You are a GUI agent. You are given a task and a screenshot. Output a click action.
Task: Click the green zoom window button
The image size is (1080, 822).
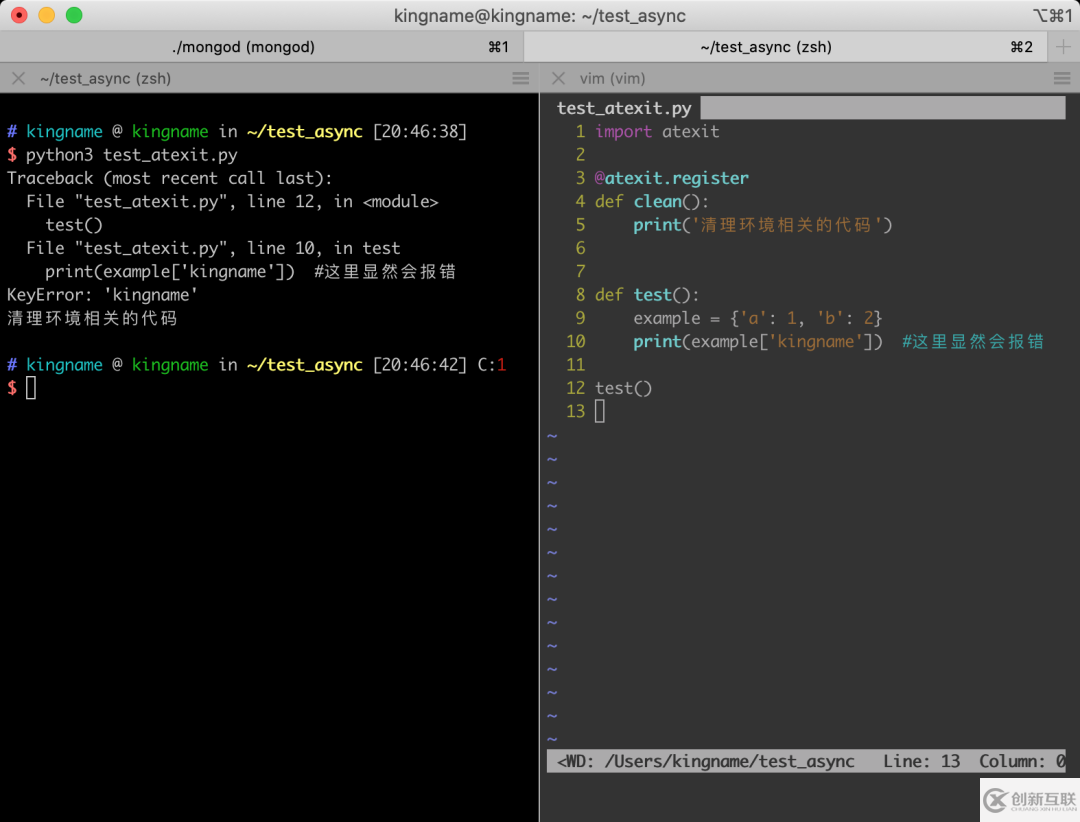pyautogui.click(x=74, y=15)
